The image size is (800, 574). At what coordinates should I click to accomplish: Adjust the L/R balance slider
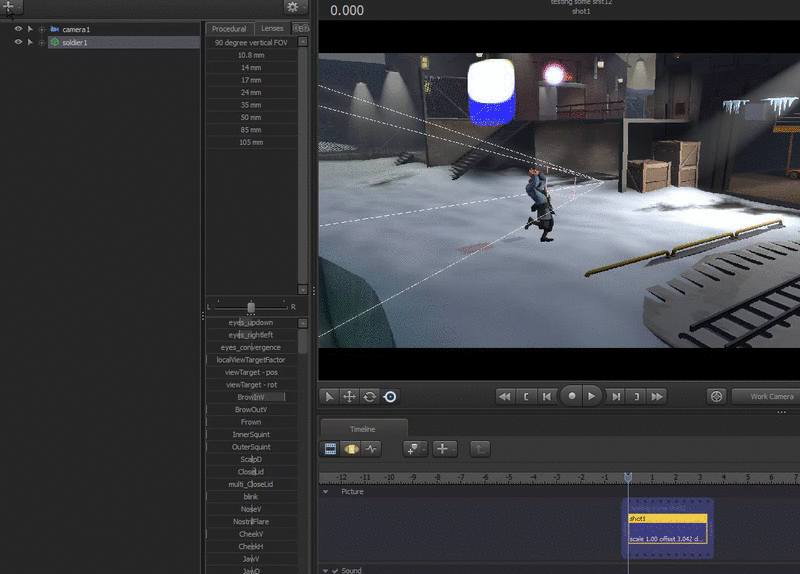click(251, 306)
